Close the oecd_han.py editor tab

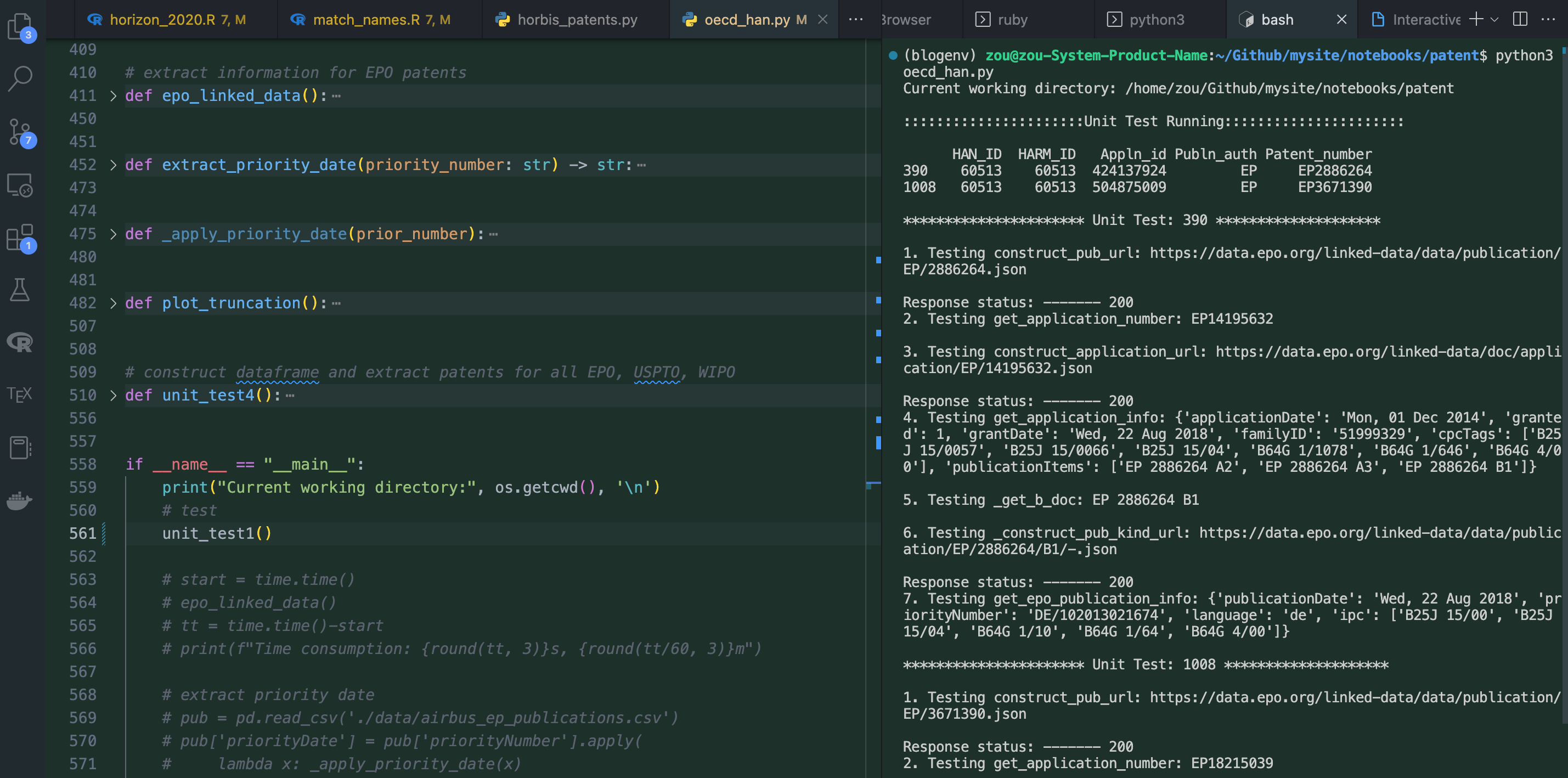(x=822, y=20)
